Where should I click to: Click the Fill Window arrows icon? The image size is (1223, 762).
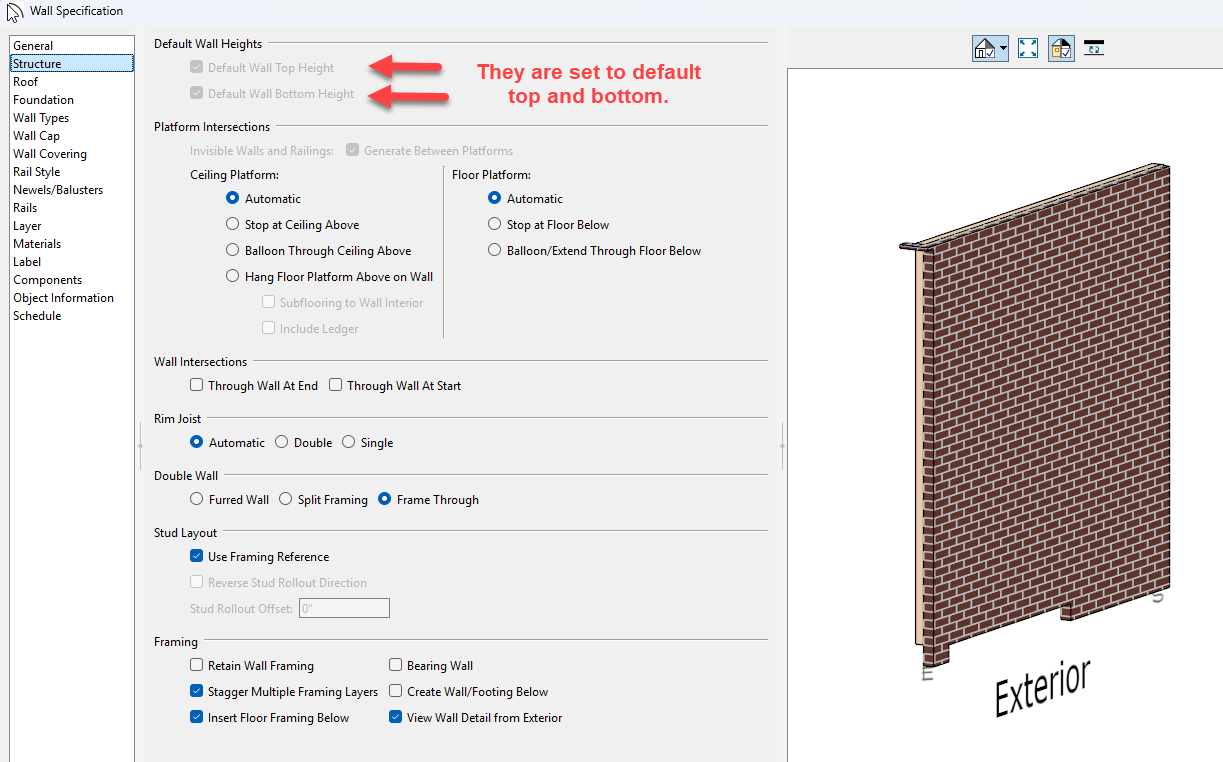point(1027,48)
